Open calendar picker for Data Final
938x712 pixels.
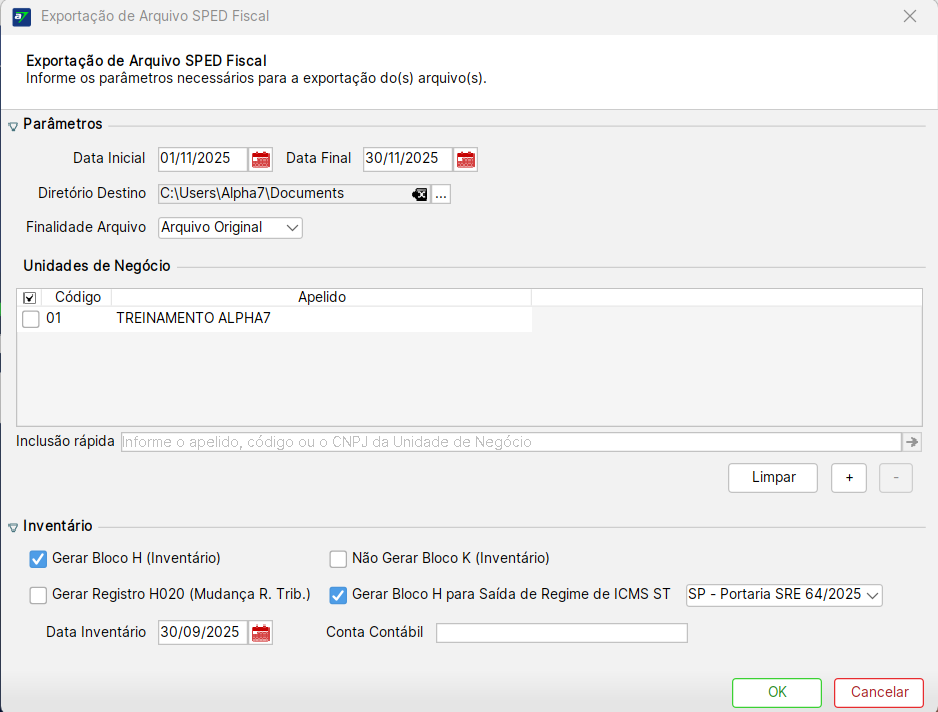coord(466,159)
